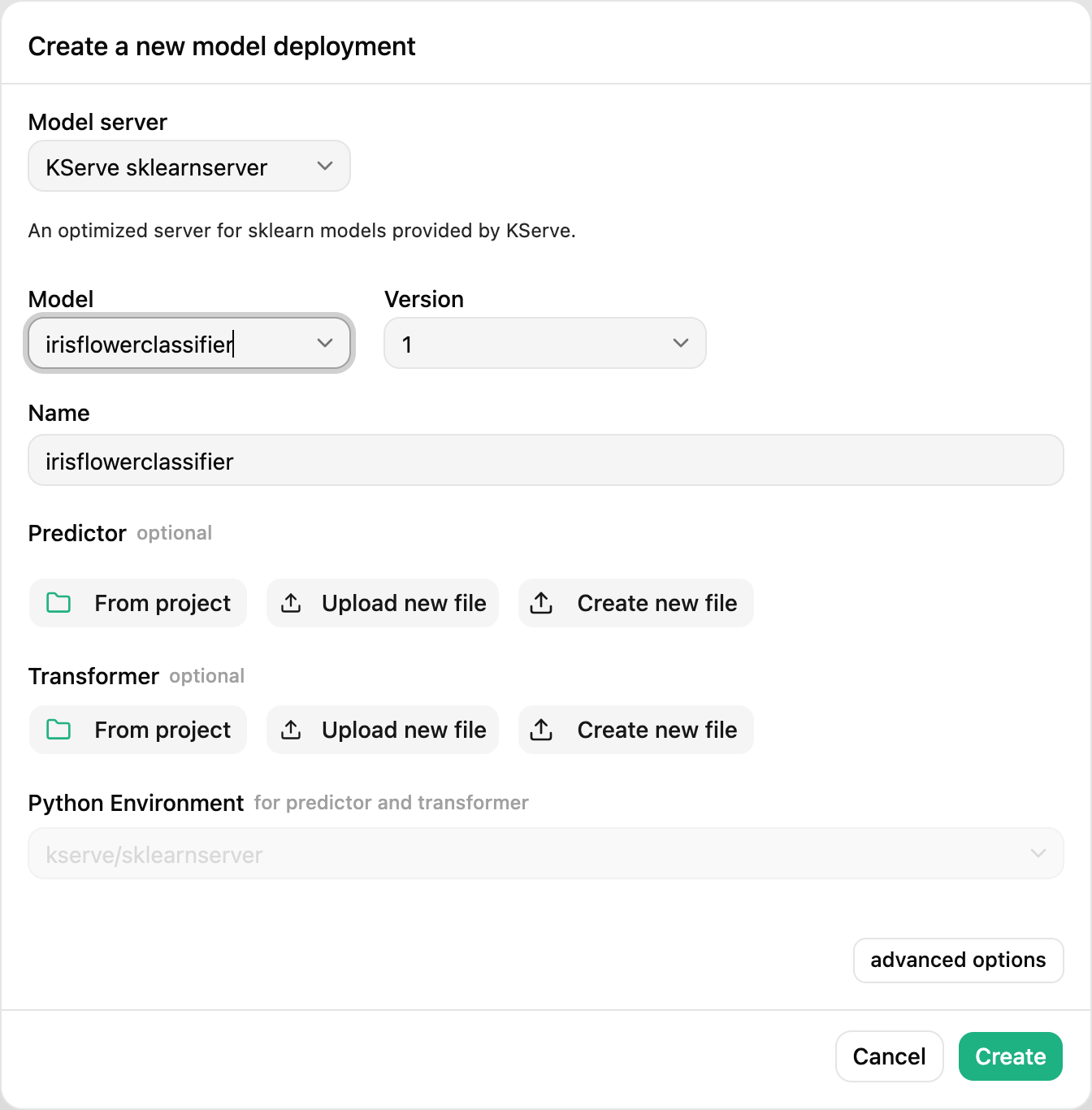Click the 'Model server' label
The image size is (1092, 1110).
97,122
